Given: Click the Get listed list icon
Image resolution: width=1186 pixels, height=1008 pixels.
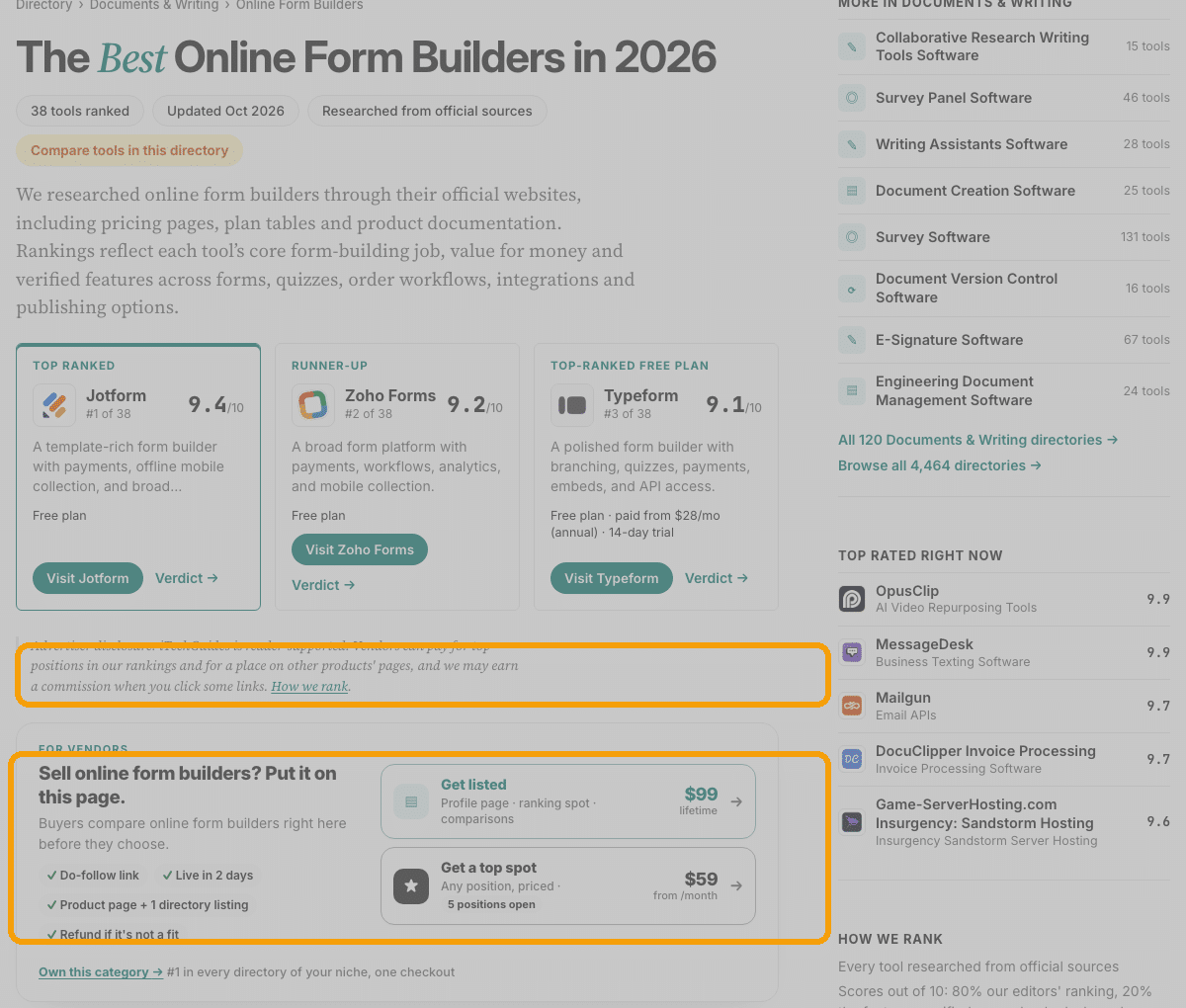Looking at the screenshot, I should (411, 801).
